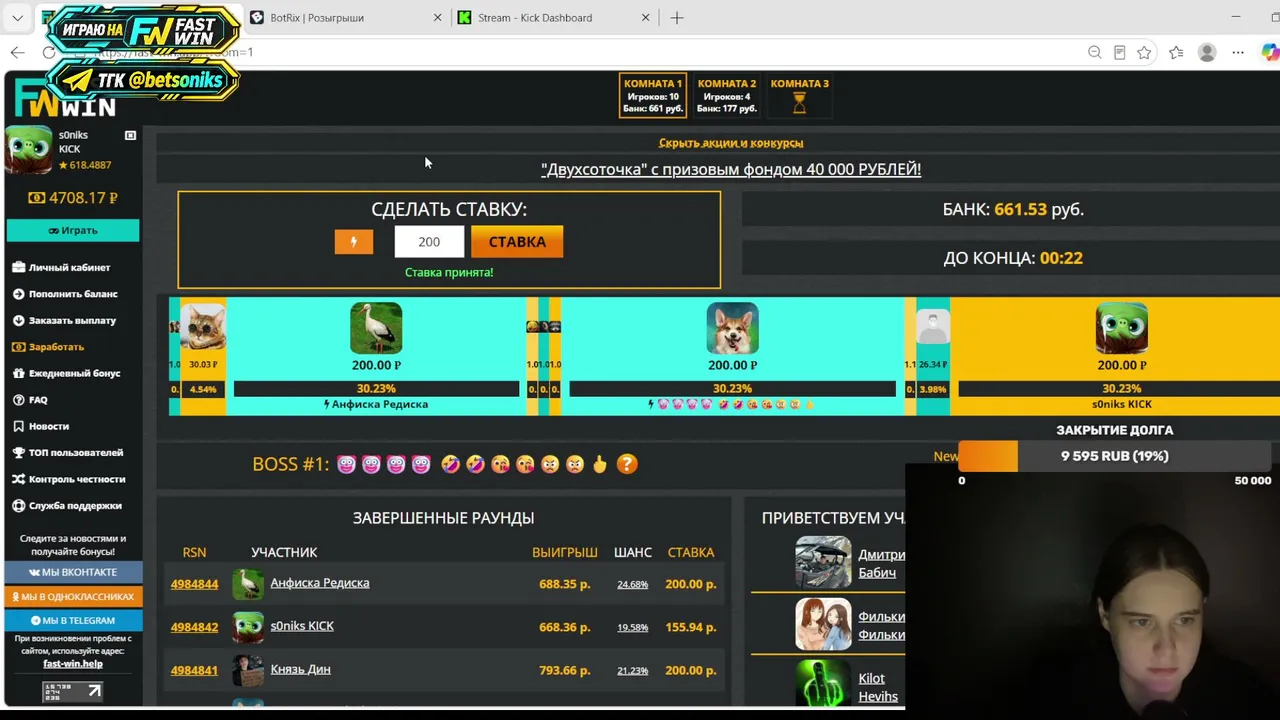The width and height of the screenshot is (1280, 720).
Task: Open the Заработать menu item
Action: point(56,347)
